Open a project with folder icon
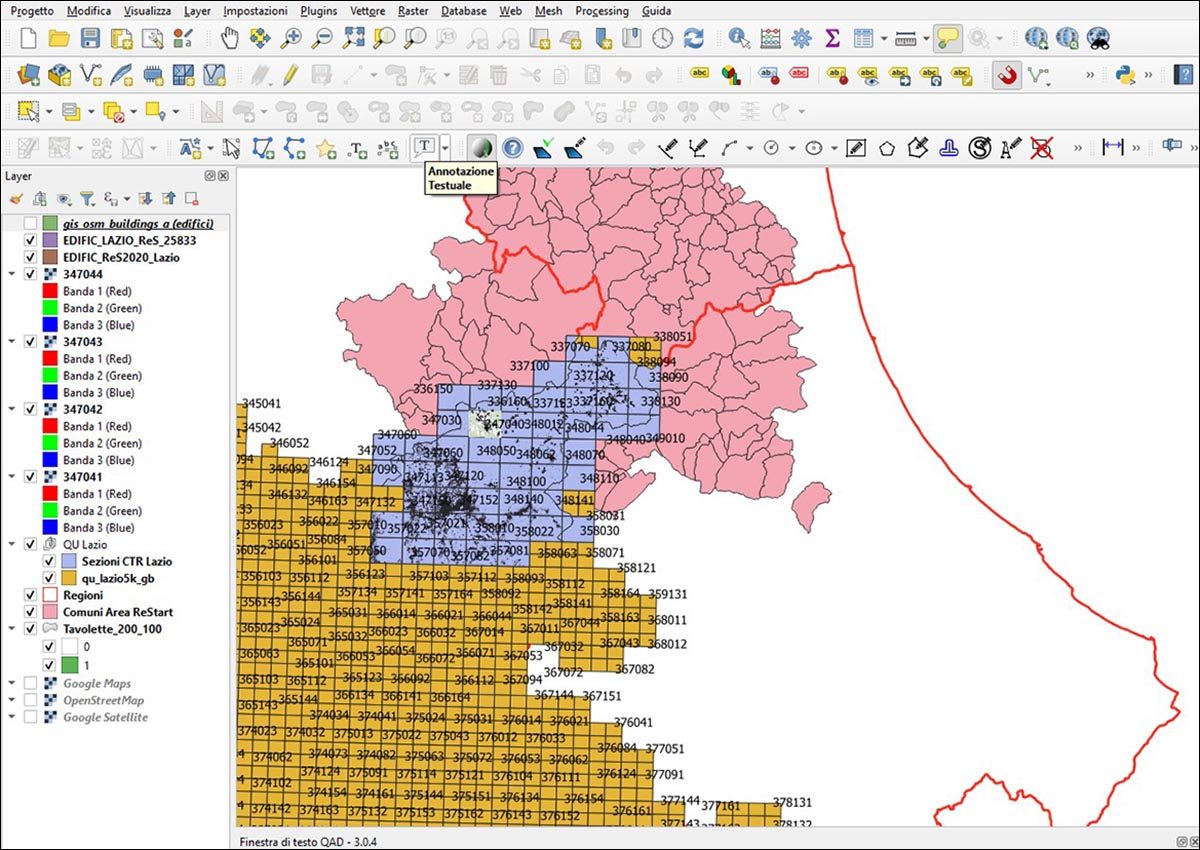Viewport: 1200px width, 850px height. 59,38
